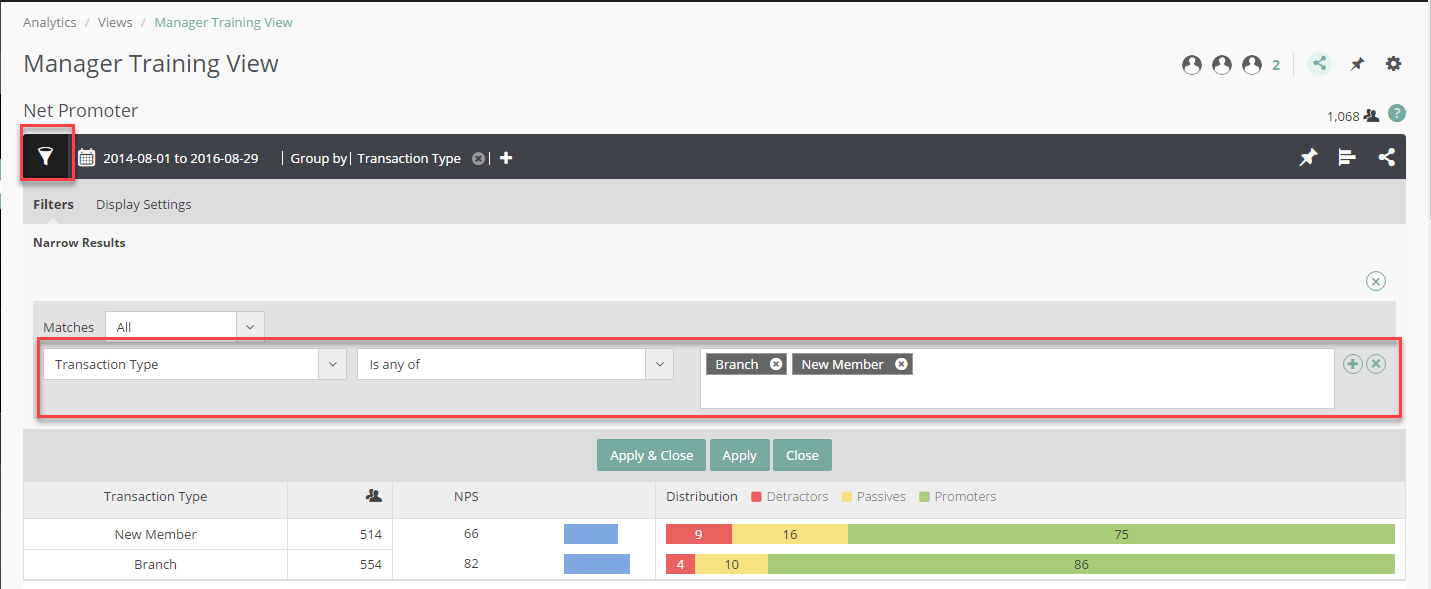This screenshot has width=1431, height=589.
Task: Click the pin icon in dark toolbar
Action: (1307, 158)
